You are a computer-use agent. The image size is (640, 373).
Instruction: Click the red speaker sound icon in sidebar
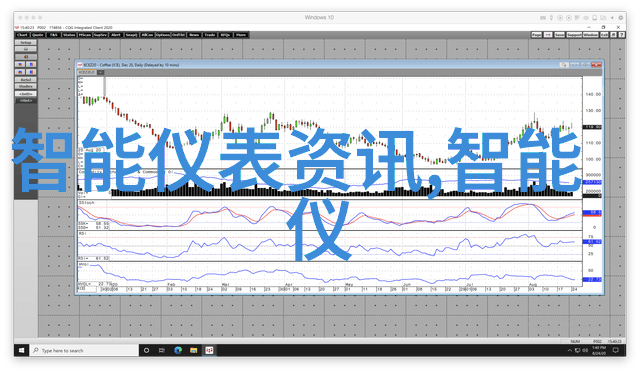[x=26, y=57]
